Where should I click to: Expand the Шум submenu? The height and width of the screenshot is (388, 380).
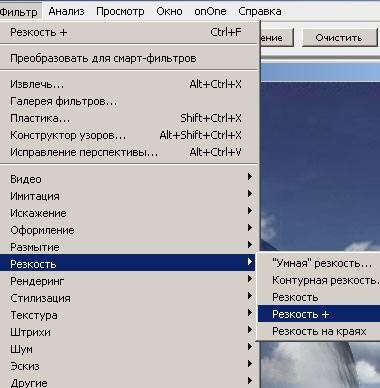click(x=129, y=349)
